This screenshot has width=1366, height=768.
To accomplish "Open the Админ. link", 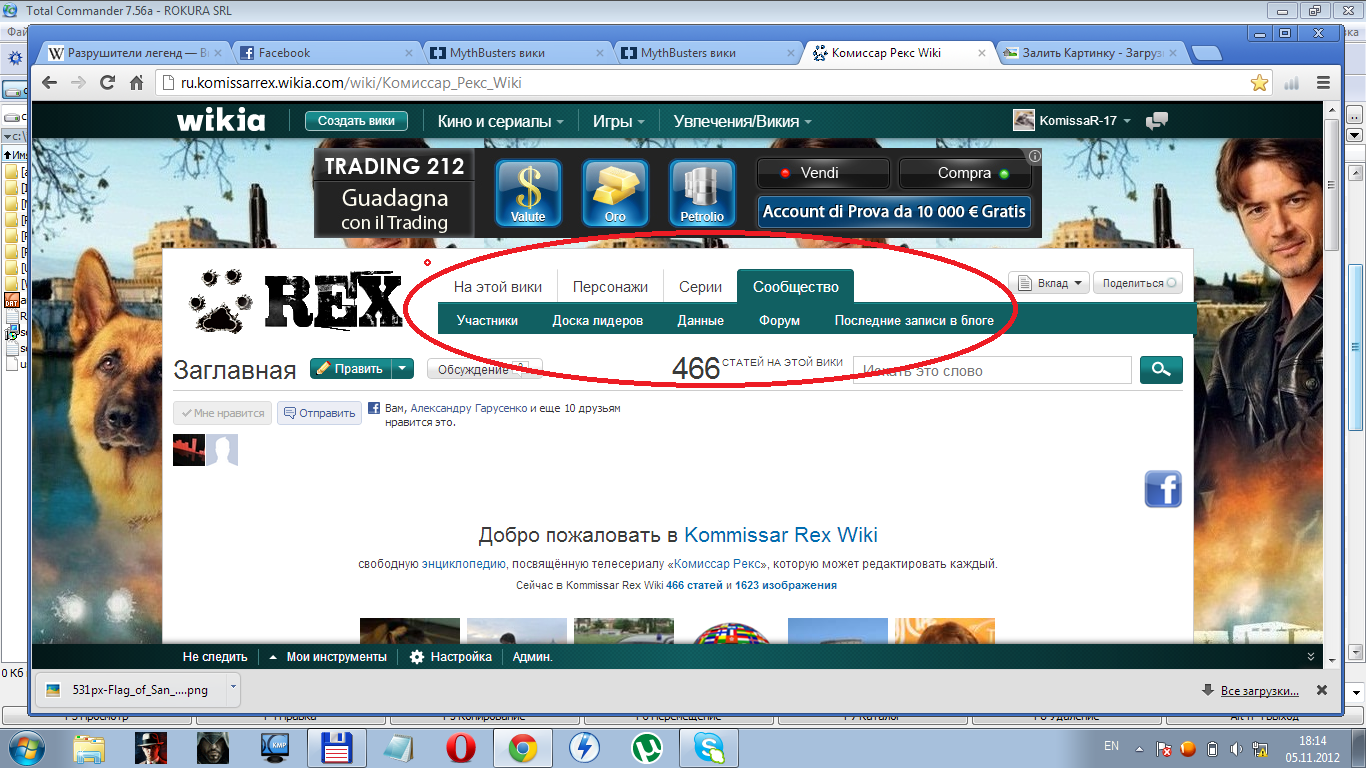I will tap(533, 657).
